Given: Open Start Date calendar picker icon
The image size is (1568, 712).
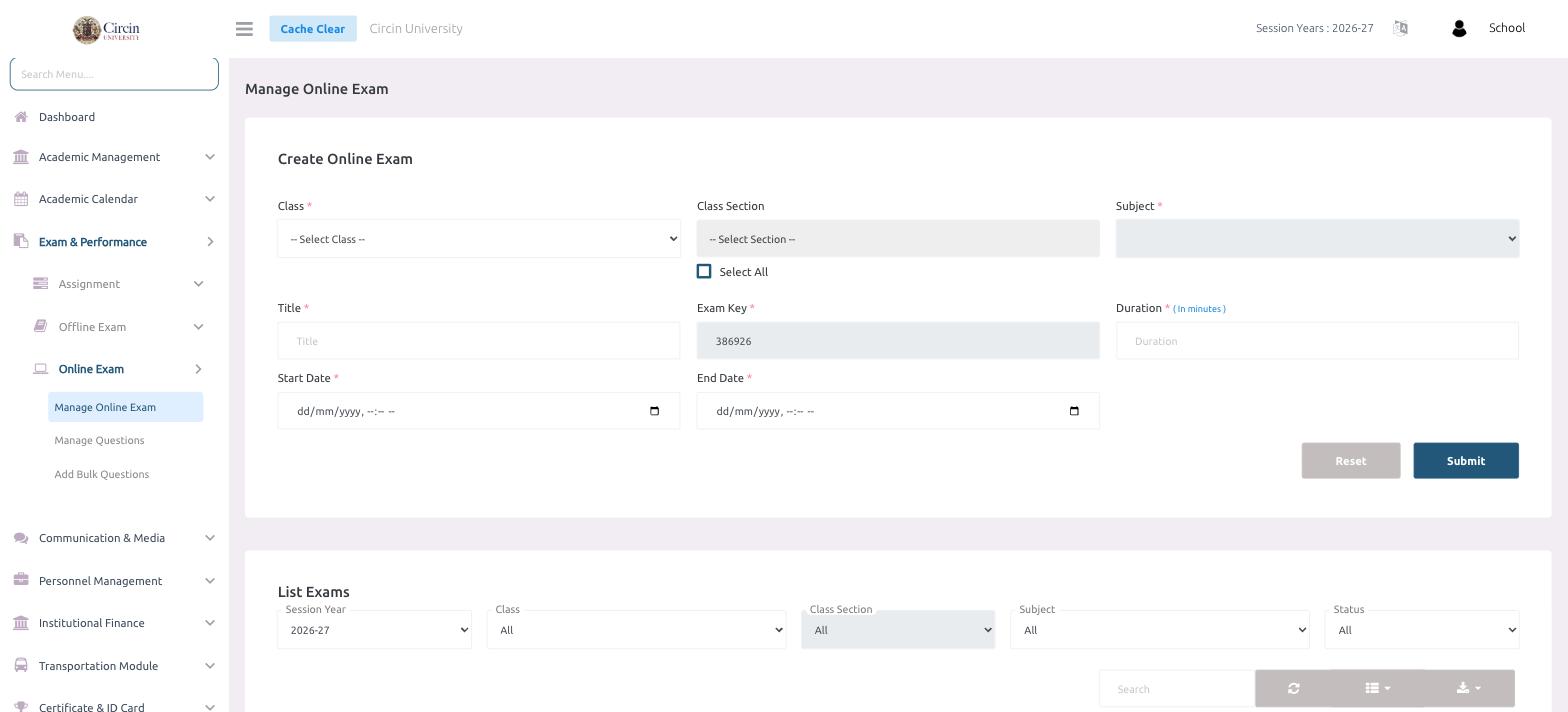Looking at the screenshot, I should (x=655, y=411).
